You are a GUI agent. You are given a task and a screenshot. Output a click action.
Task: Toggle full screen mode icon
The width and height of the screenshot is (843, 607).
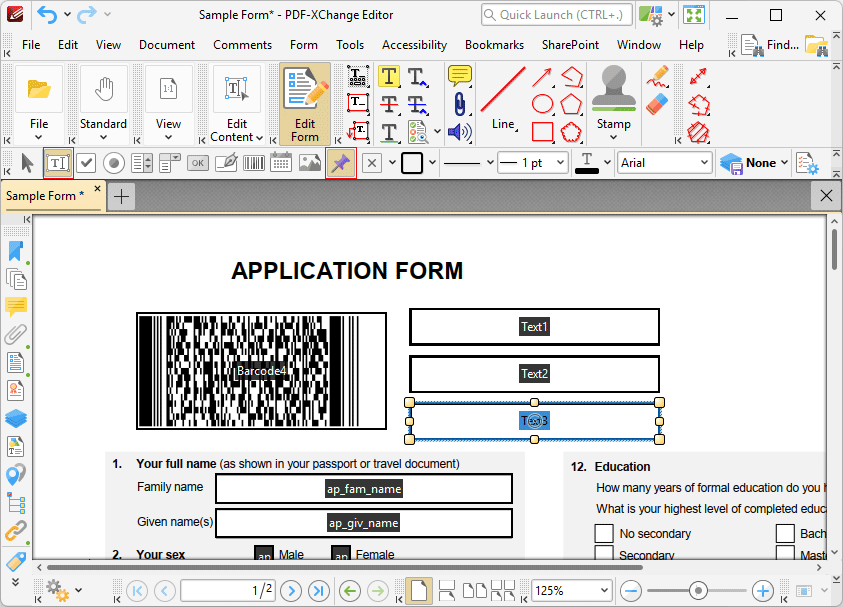click(x=694, y=15)
